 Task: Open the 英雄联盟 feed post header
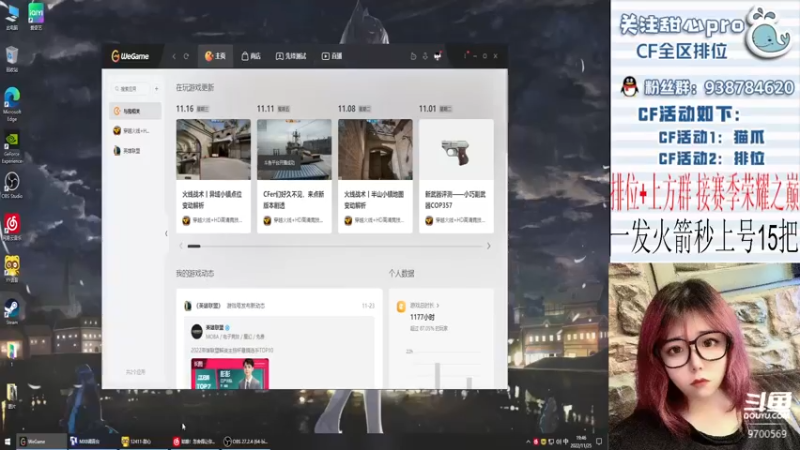pos(279,306)
